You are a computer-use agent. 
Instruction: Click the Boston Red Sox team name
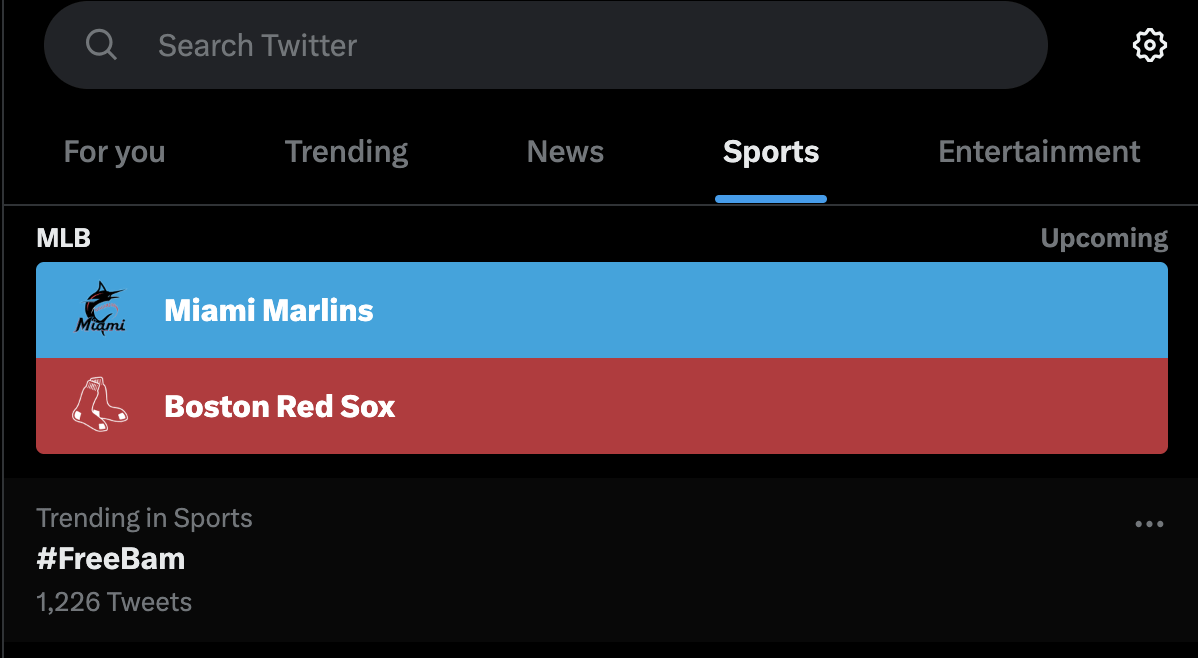click(280, 407)
